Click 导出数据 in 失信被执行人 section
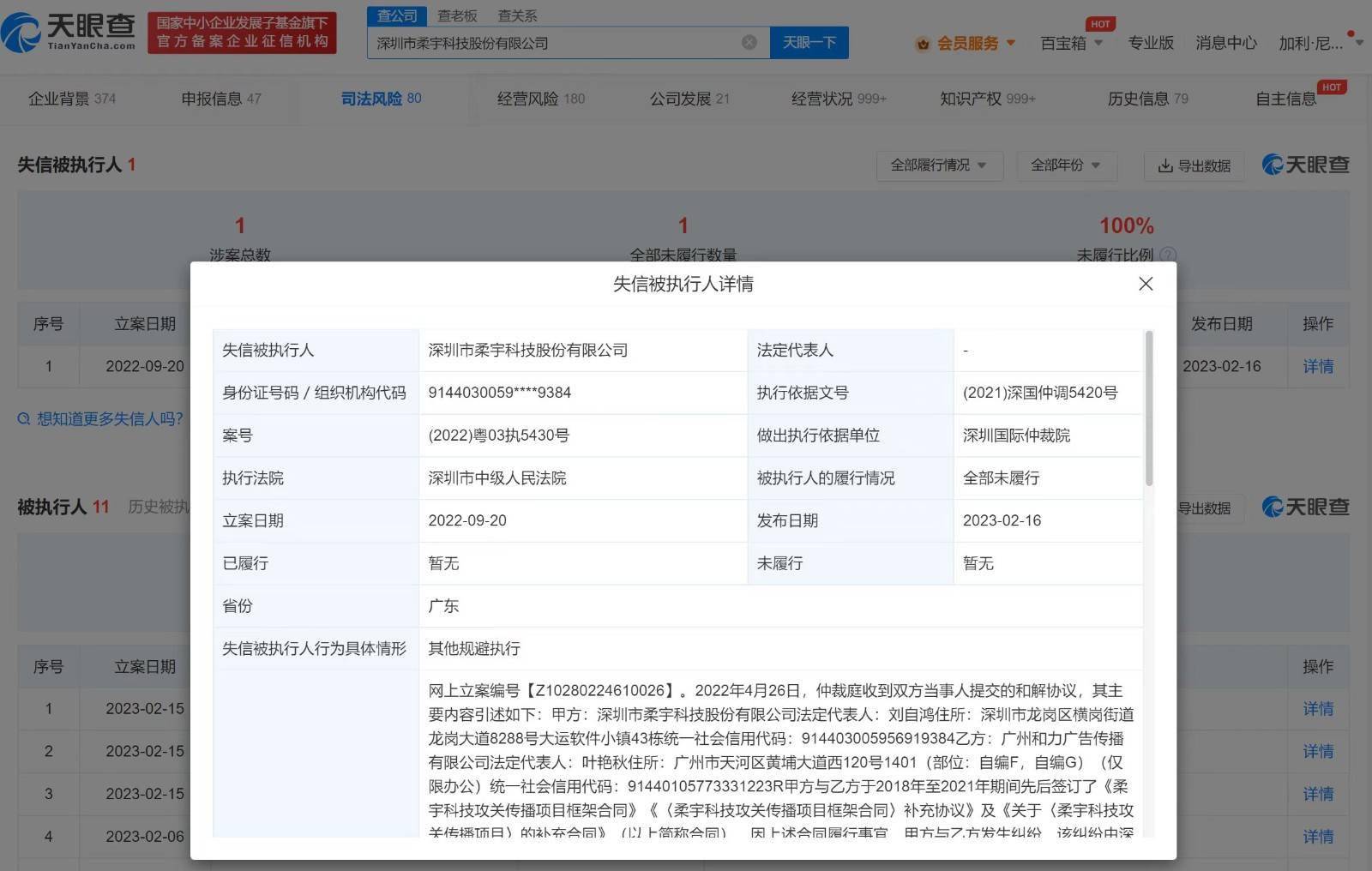Image resolution: width=1372 pixels, height=871 pixels. coord(1194,165)
